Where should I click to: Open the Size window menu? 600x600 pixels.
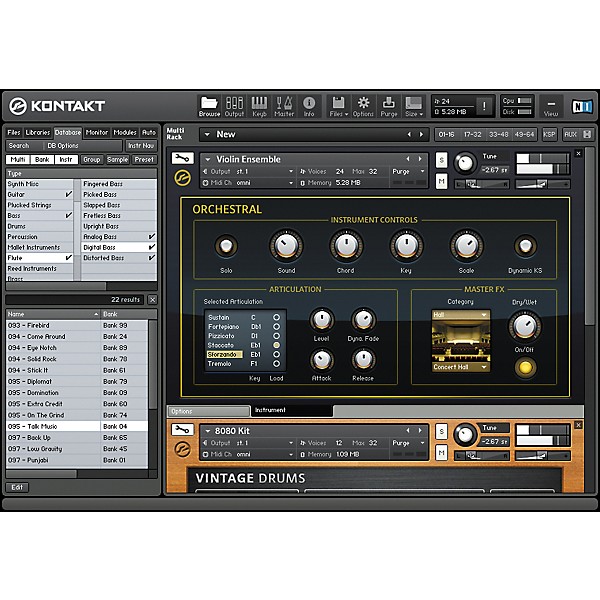tap(414, 106)
